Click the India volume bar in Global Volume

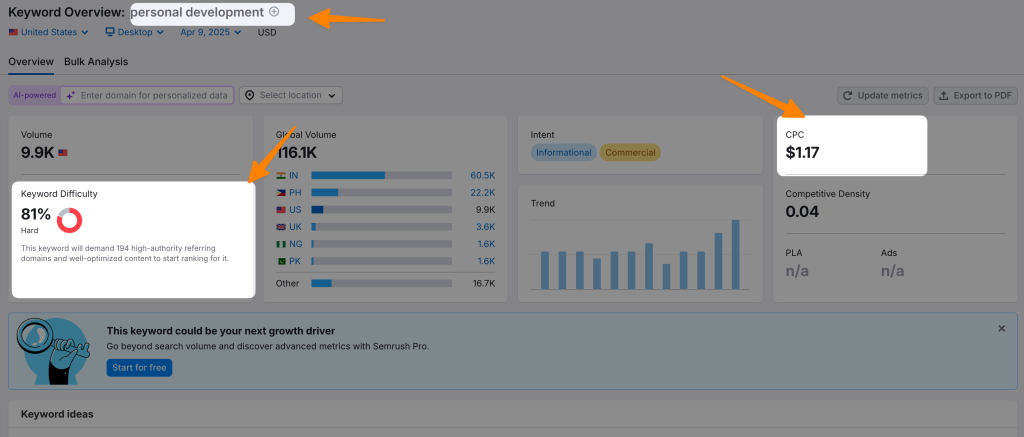point(381,175)
